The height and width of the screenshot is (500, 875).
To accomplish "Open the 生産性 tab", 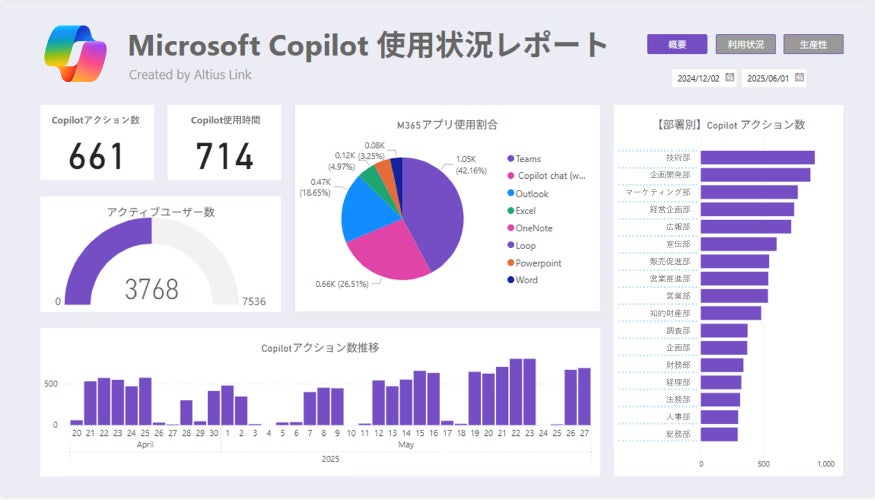I will 814,44.
